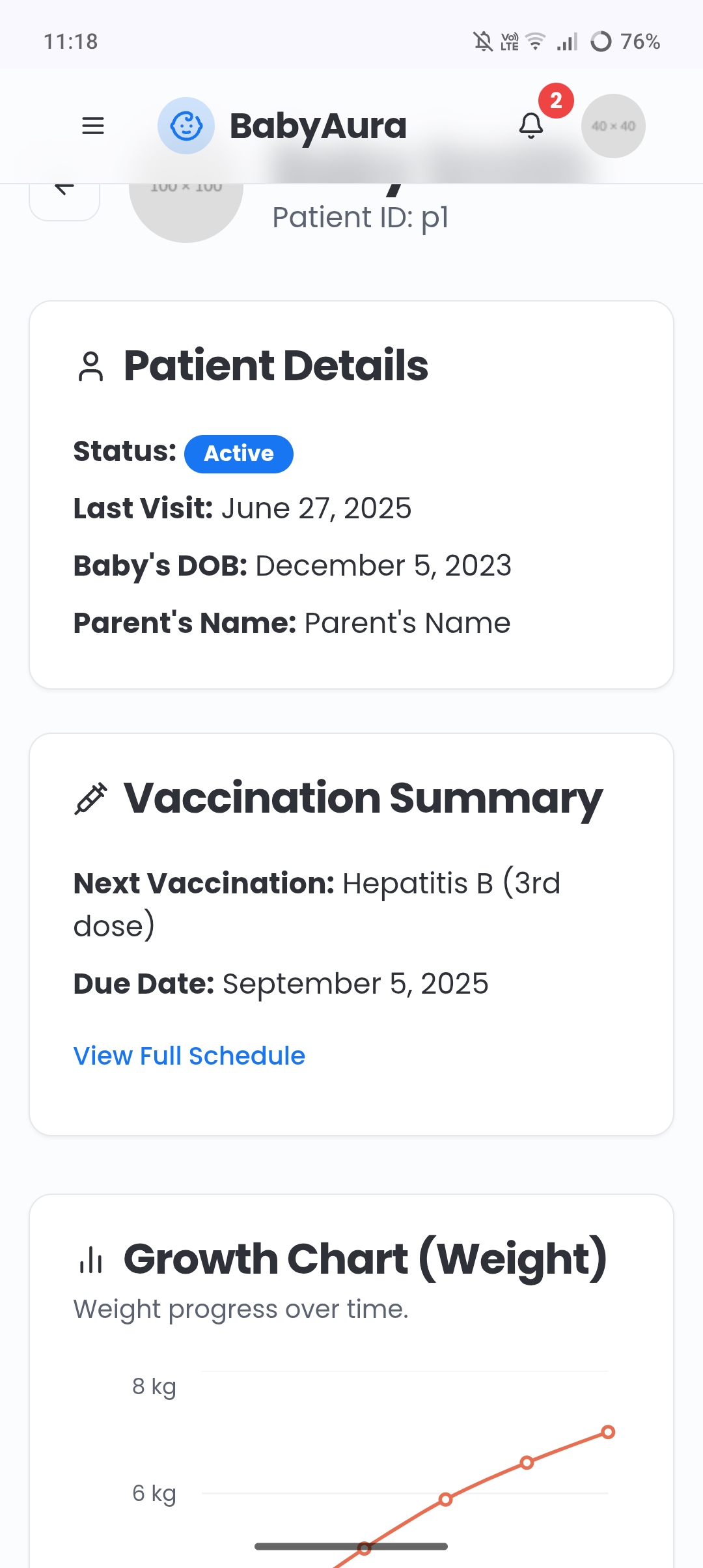Tap the muted bell status bar icon

(482, 42)
